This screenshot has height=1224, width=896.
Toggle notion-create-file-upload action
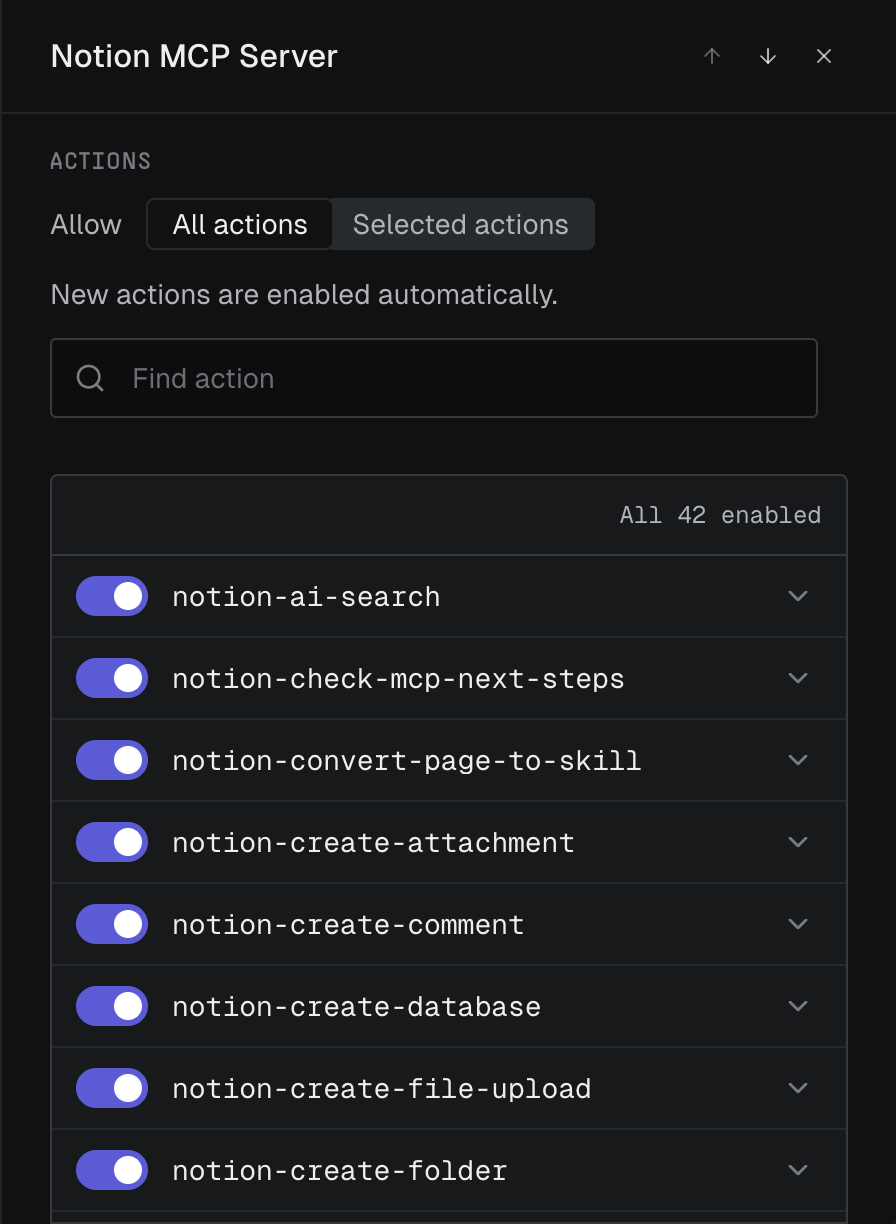click(x=112, y=1088)
